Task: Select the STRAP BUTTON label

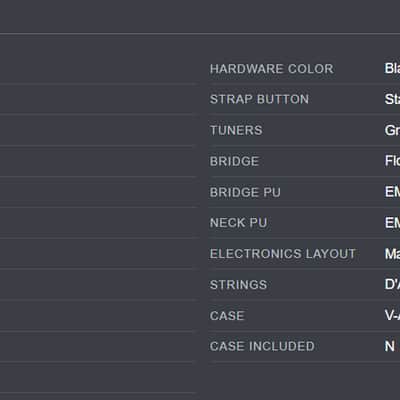Action: pyautogui.click(x=259, y=99)
